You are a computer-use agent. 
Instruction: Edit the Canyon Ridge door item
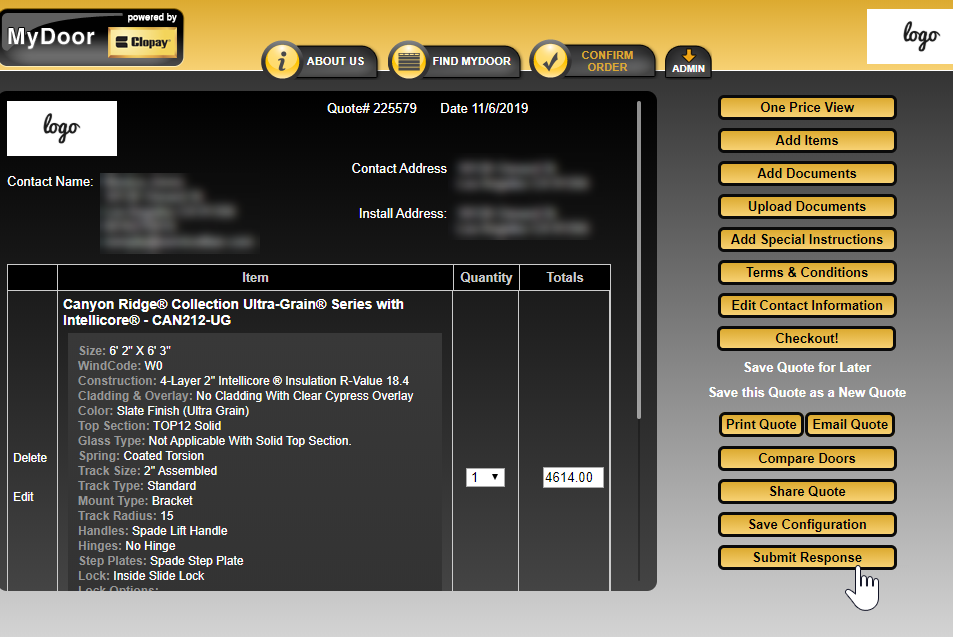click(x=23, y=497)
